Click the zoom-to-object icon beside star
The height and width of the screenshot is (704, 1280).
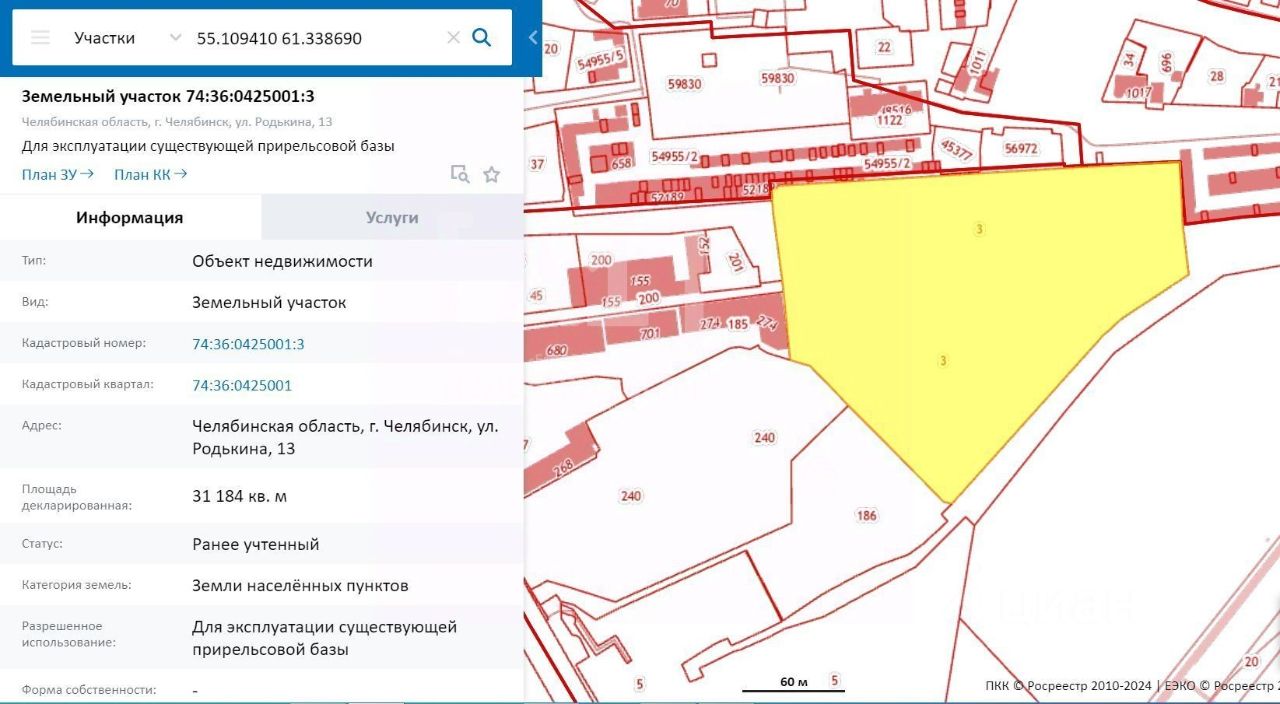460,174
